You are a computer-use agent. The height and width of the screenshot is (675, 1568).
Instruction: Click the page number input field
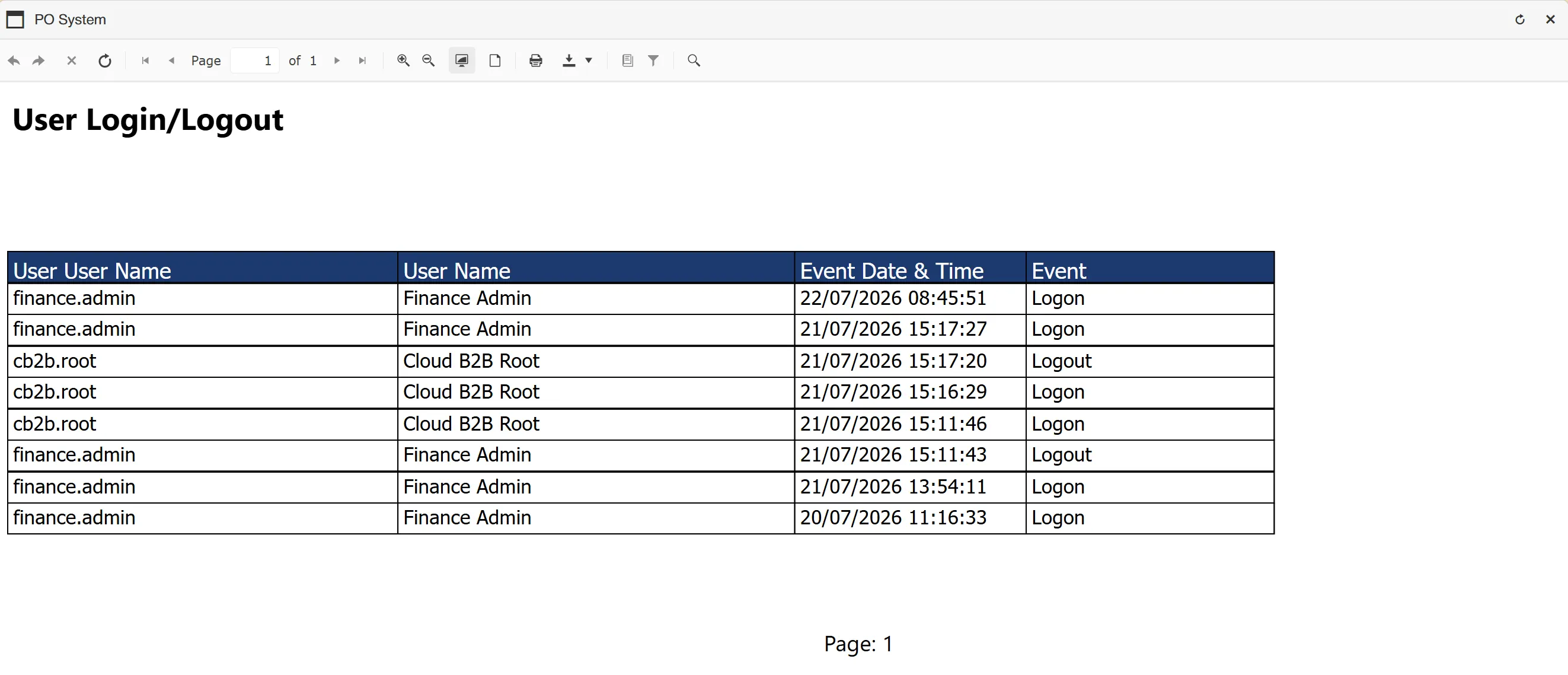point(255,61)
